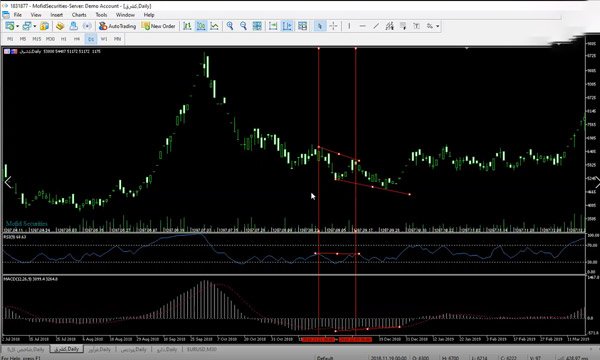
Task: Select the equidistant channel tool
Action: (390, 26)
